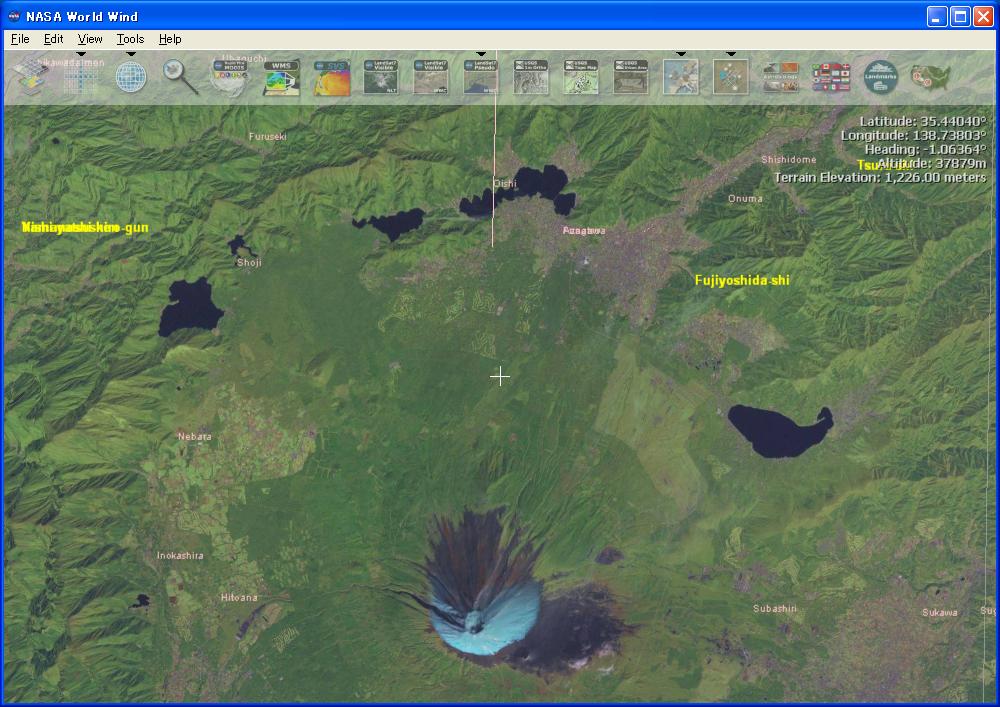Click the Shoji place label
Screen dimensions: 1000x707
249,263
